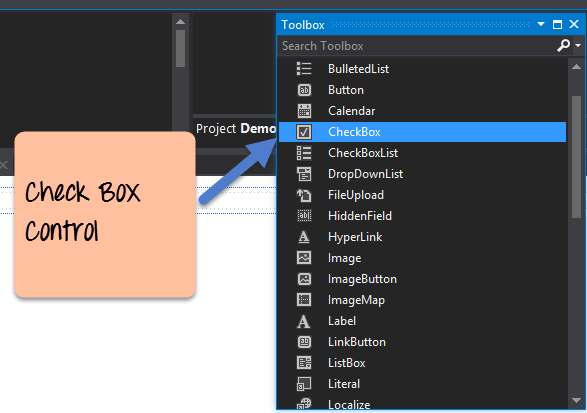Choose the ListBox control icon
The width and height of the screenshot is (587, 413).
[304, 363]
